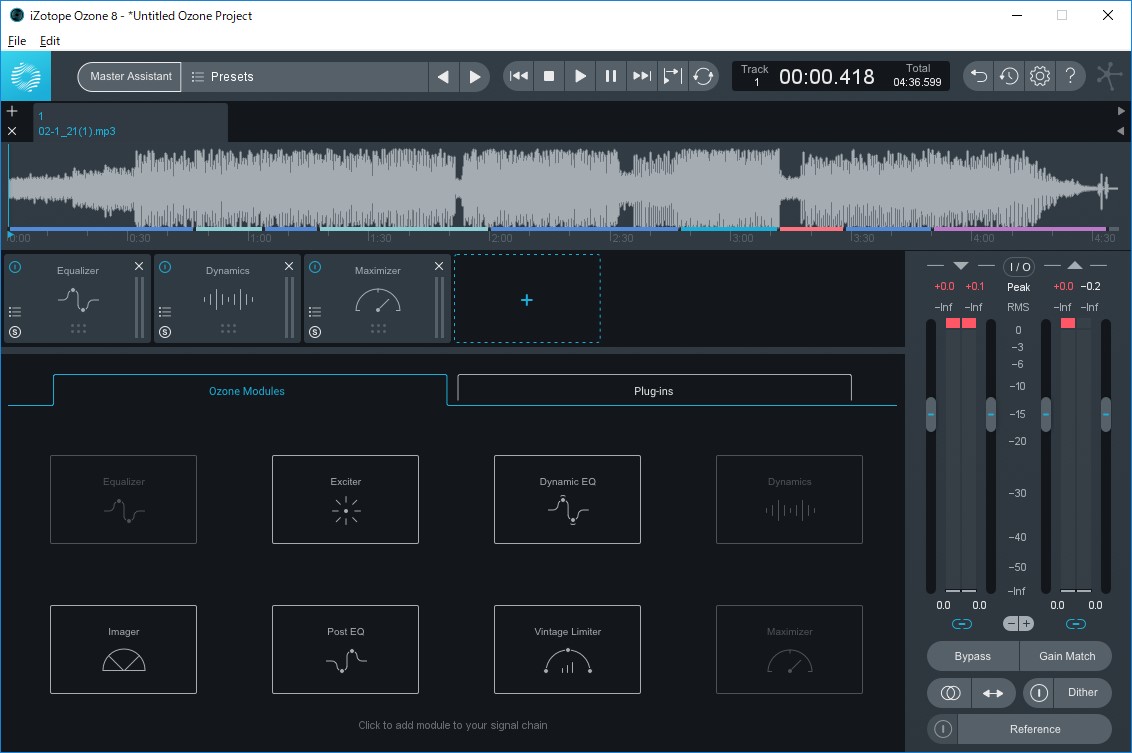Go to previous preset arrow

coord(443,77)
